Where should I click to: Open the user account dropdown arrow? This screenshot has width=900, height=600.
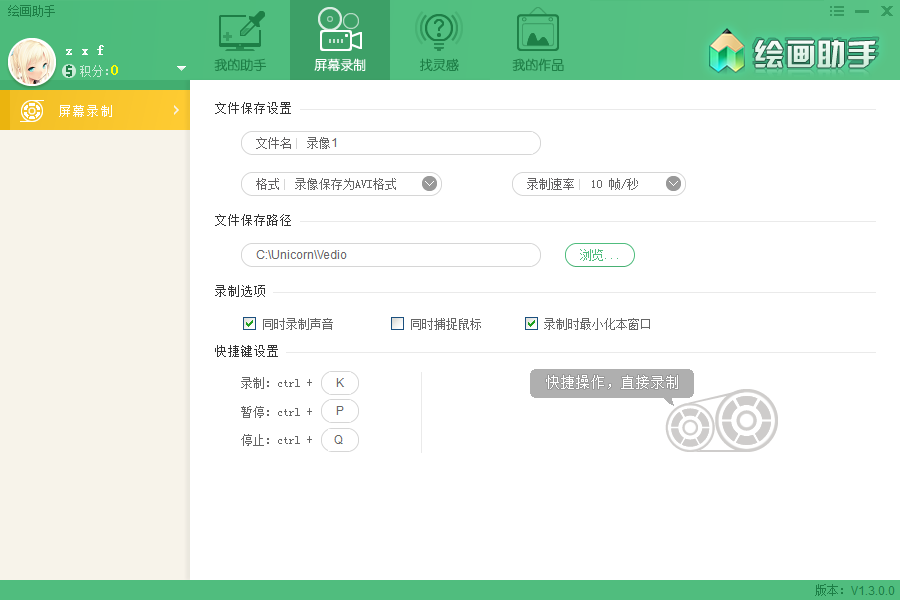click(180, 70)
